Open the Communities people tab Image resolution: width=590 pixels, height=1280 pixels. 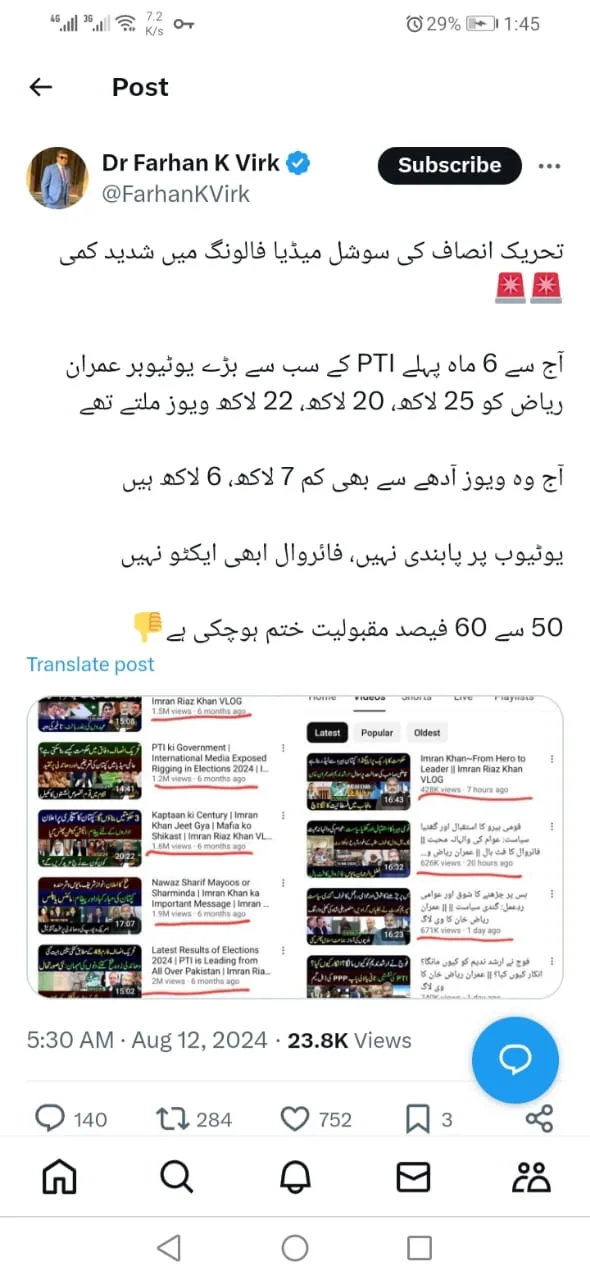[x=531, y=1178]
